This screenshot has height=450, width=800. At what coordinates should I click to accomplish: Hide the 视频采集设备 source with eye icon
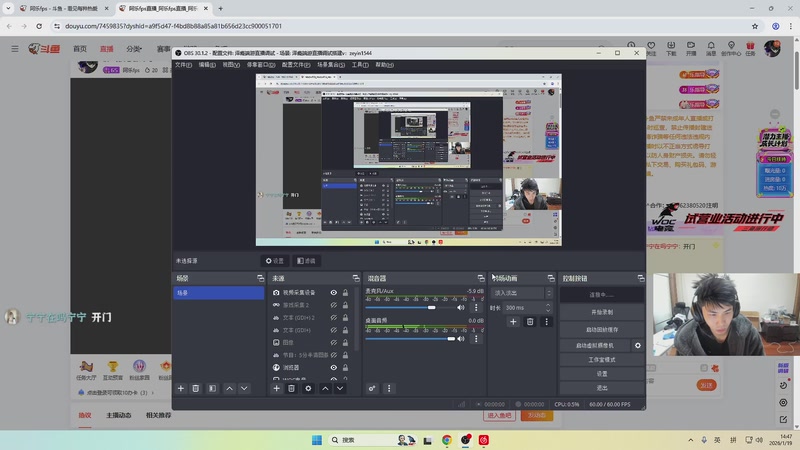tap(333, 293)
